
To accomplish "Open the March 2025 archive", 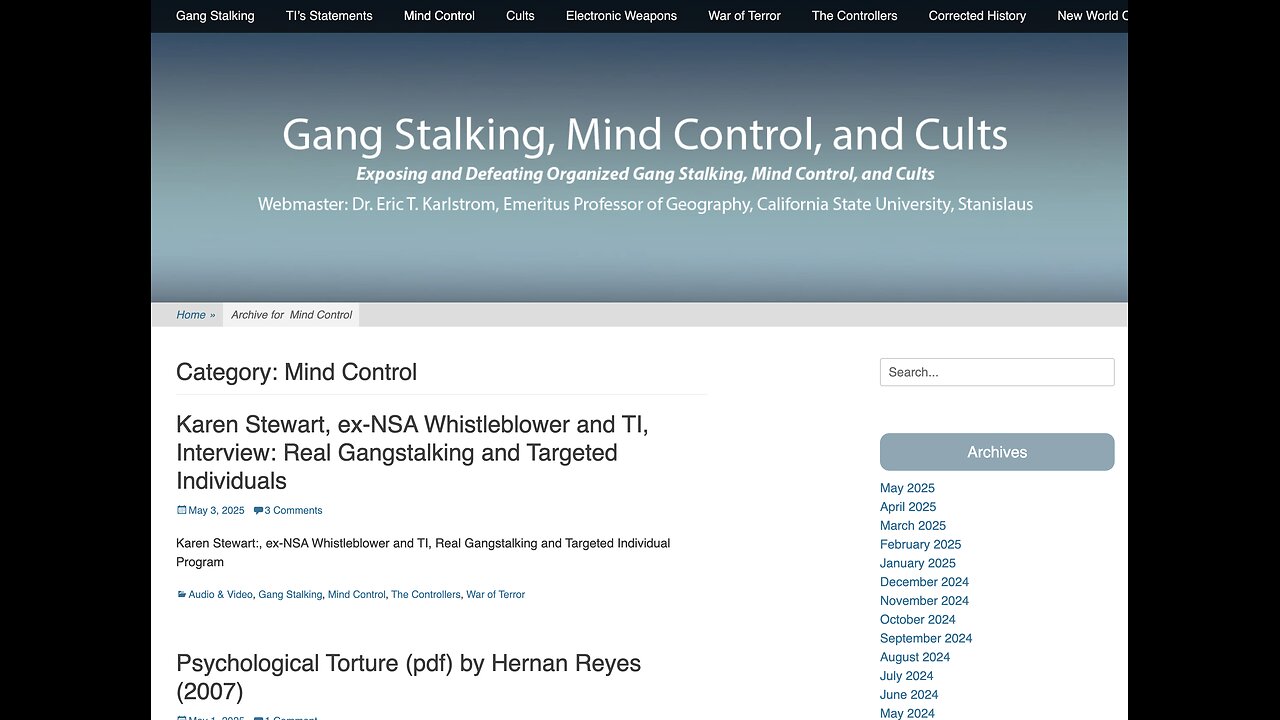I will (913, 526).
